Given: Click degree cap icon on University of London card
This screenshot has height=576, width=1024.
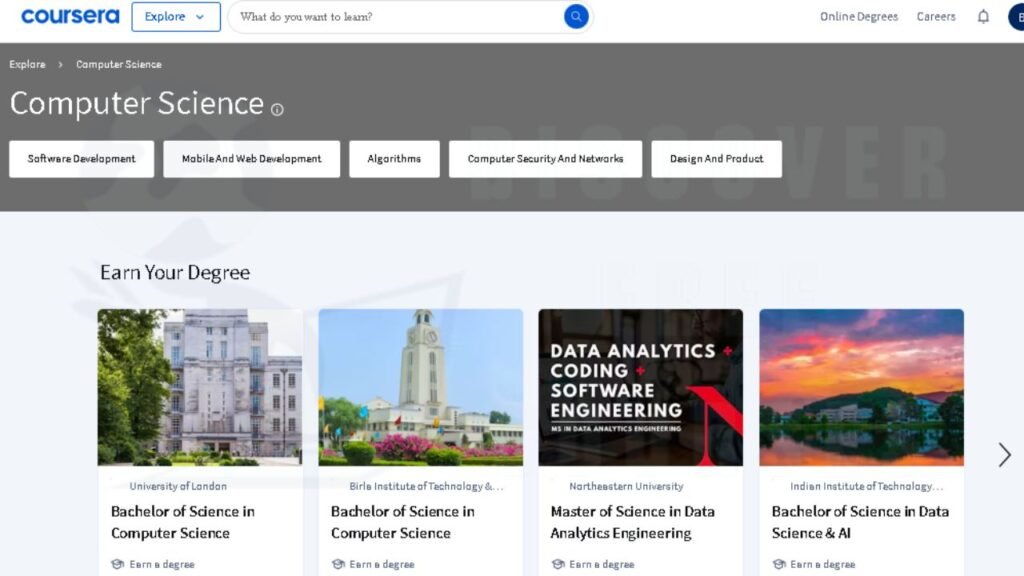Looking at the screenshot, I should pyautogui.click(x=118, y=564).
